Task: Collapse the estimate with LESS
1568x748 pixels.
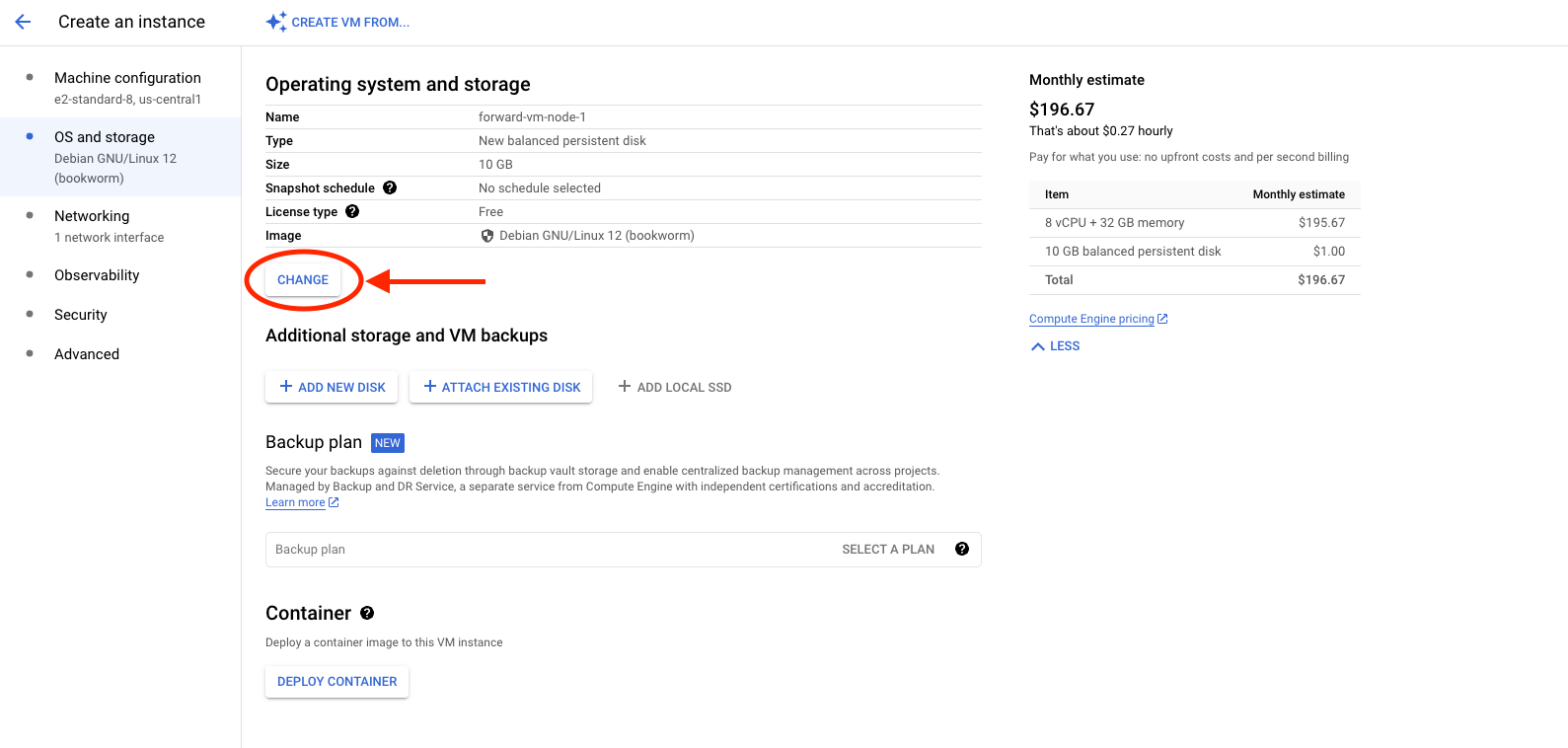Action: pyautogui.click(x=1055, y=346)
